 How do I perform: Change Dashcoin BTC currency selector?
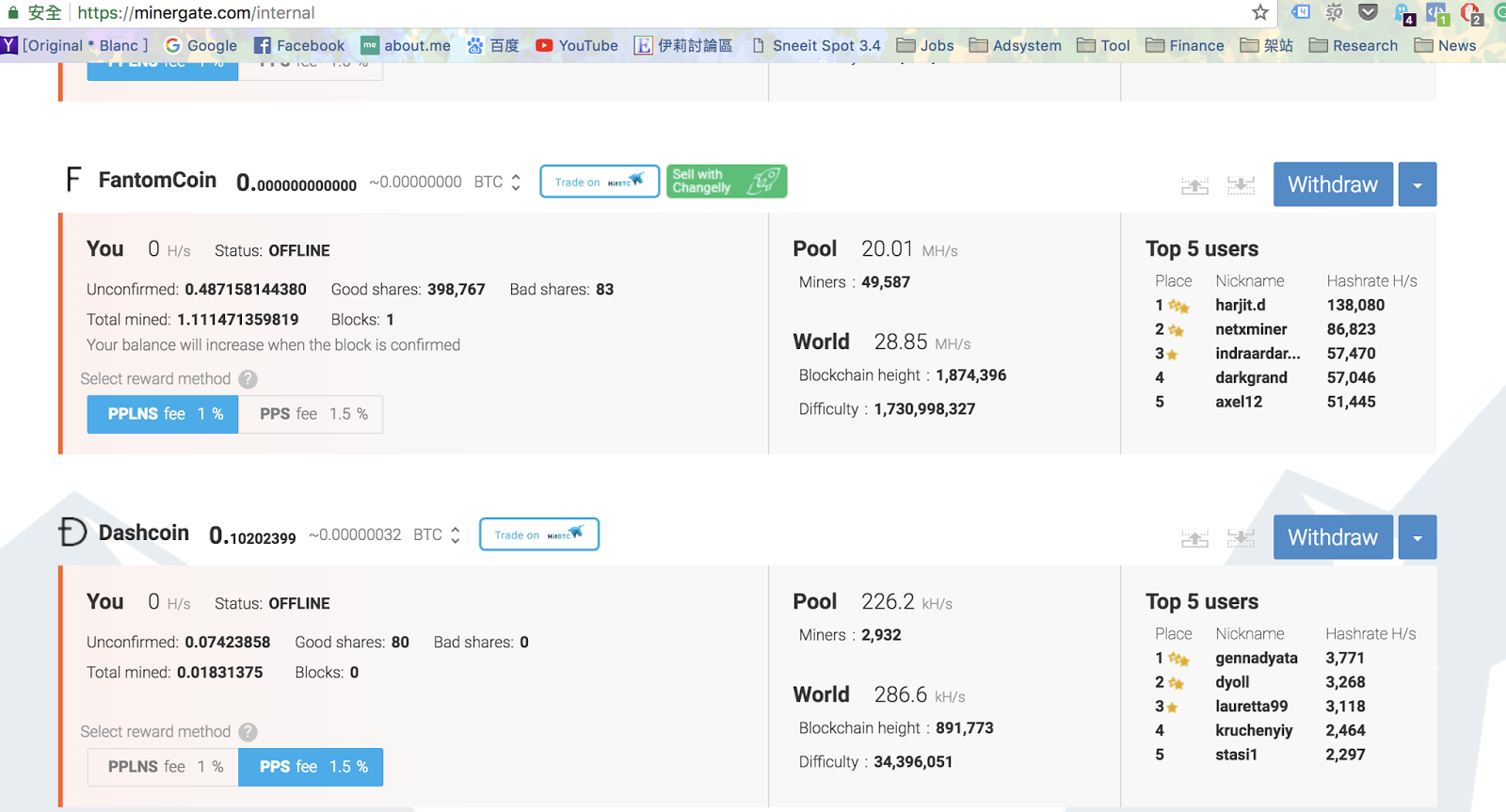(x=438, y=535)
